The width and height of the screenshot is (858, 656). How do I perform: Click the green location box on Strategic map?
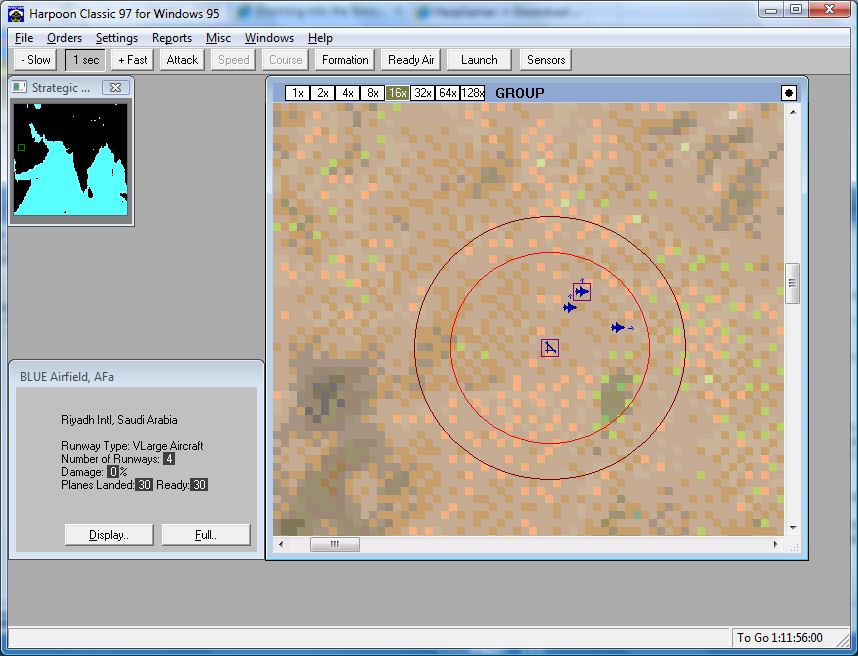tap(21, 147)
